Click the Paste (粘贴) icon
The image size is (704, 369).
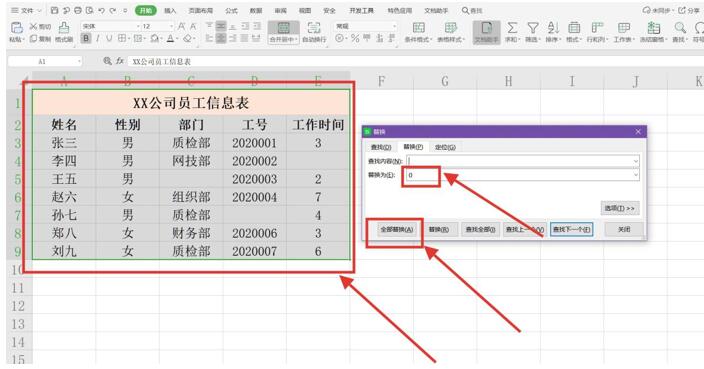(17, 28)
